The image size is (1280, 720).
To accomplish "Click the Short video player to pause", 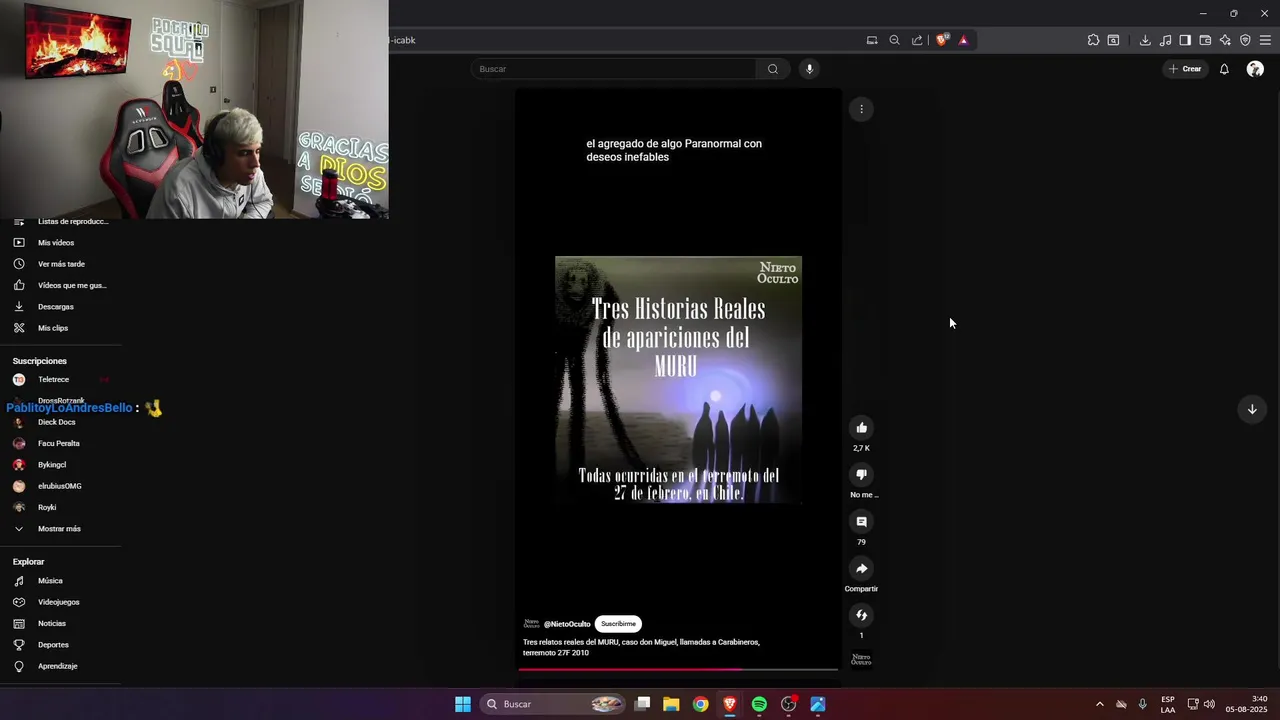I will pos(678,380).
